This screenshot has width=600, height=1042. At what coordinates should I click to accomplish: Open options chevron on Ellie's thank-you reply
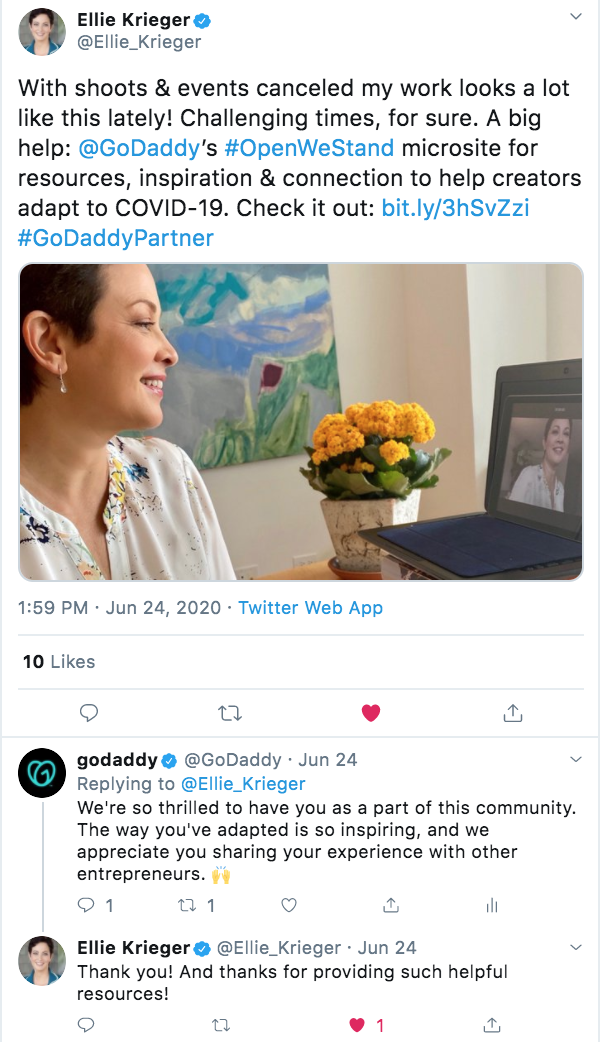(x=576, y=947)
